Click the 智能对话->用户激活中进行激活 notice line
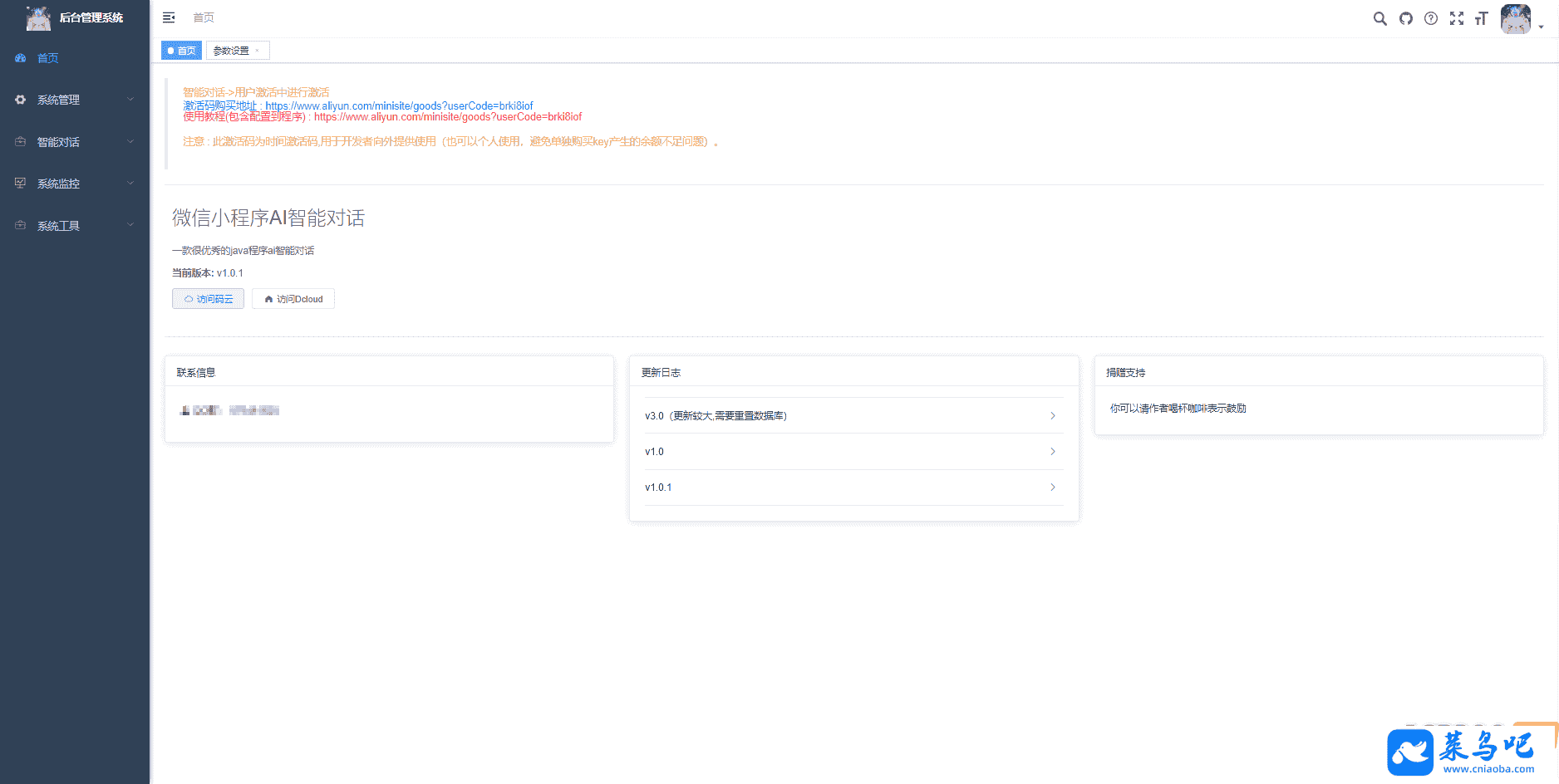 pos(256,92)
